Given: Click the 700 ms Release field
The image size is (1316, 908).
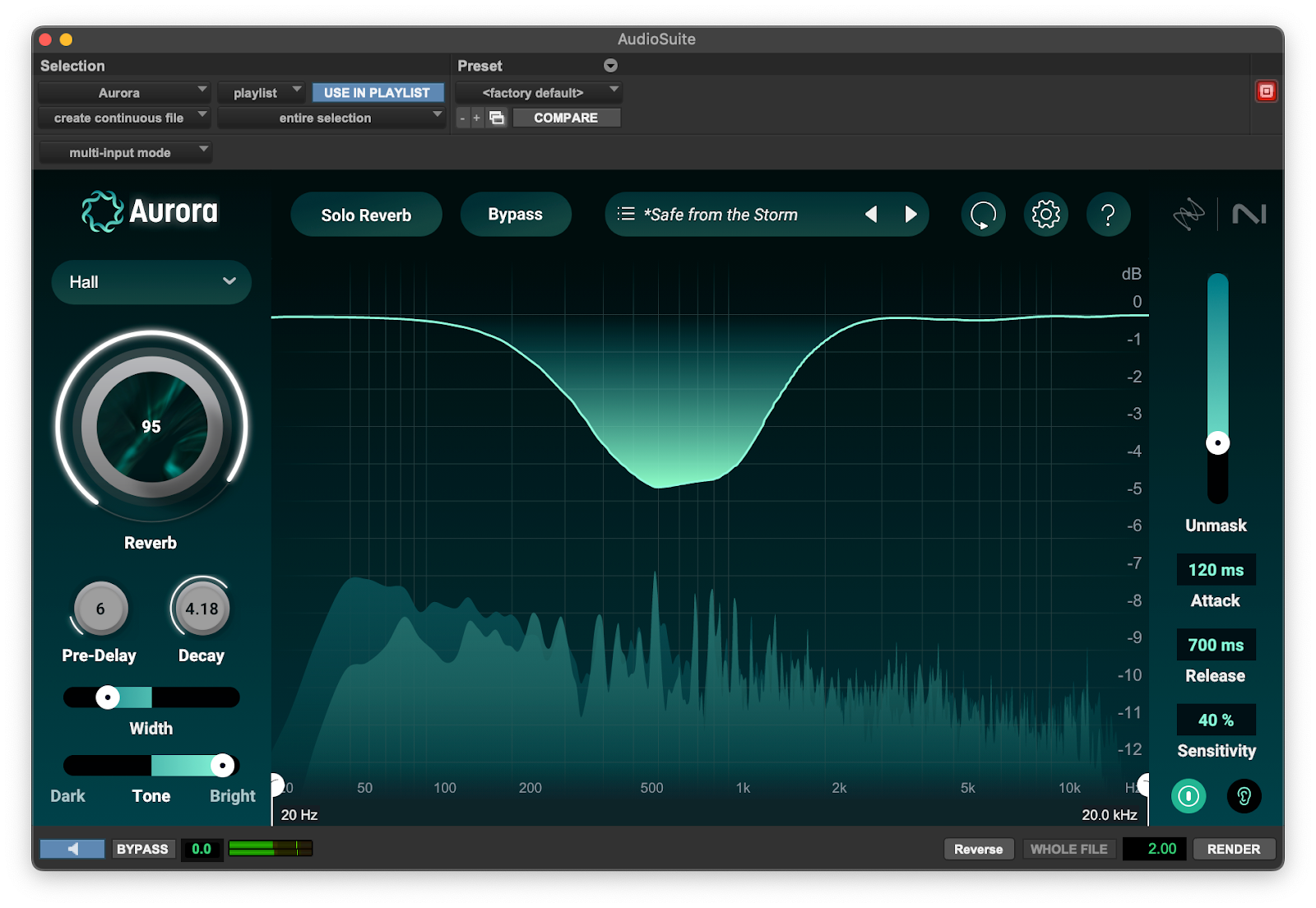Looking at the screenshot, I should (1216, 645).
